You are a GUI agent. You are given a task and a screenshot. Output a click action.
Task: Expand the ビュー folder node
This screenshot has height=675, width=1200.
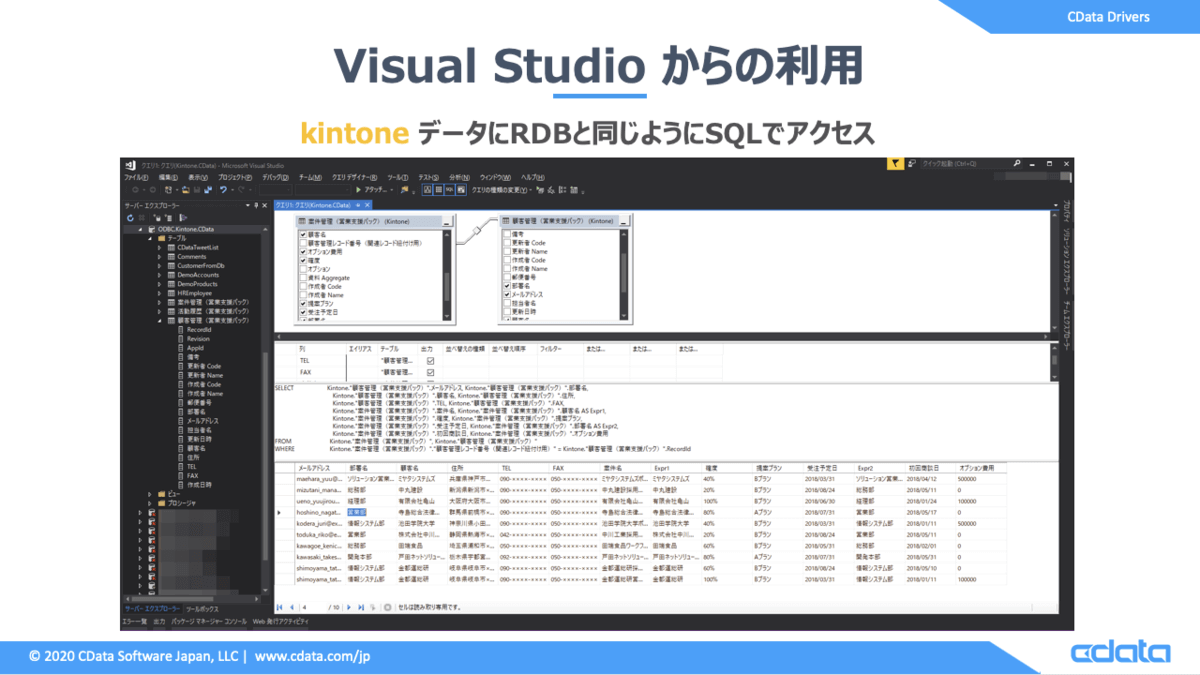click(150, 494)
